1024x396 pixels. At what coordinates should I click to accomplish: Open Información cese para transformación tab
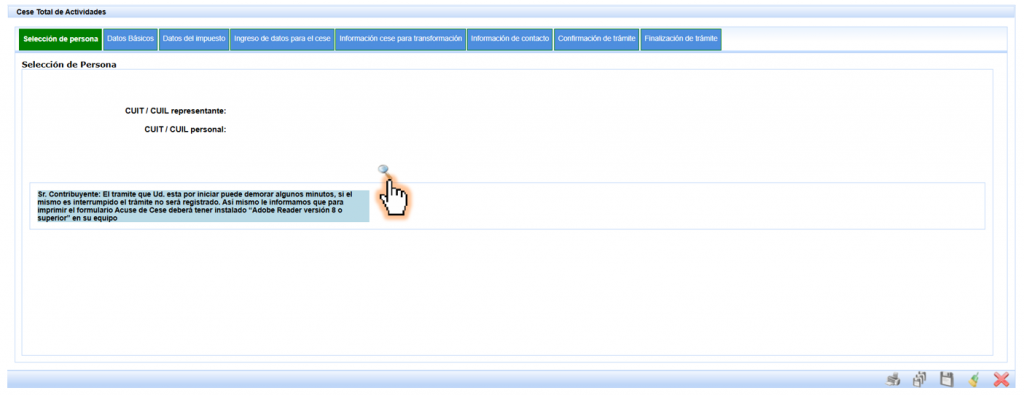401,39
